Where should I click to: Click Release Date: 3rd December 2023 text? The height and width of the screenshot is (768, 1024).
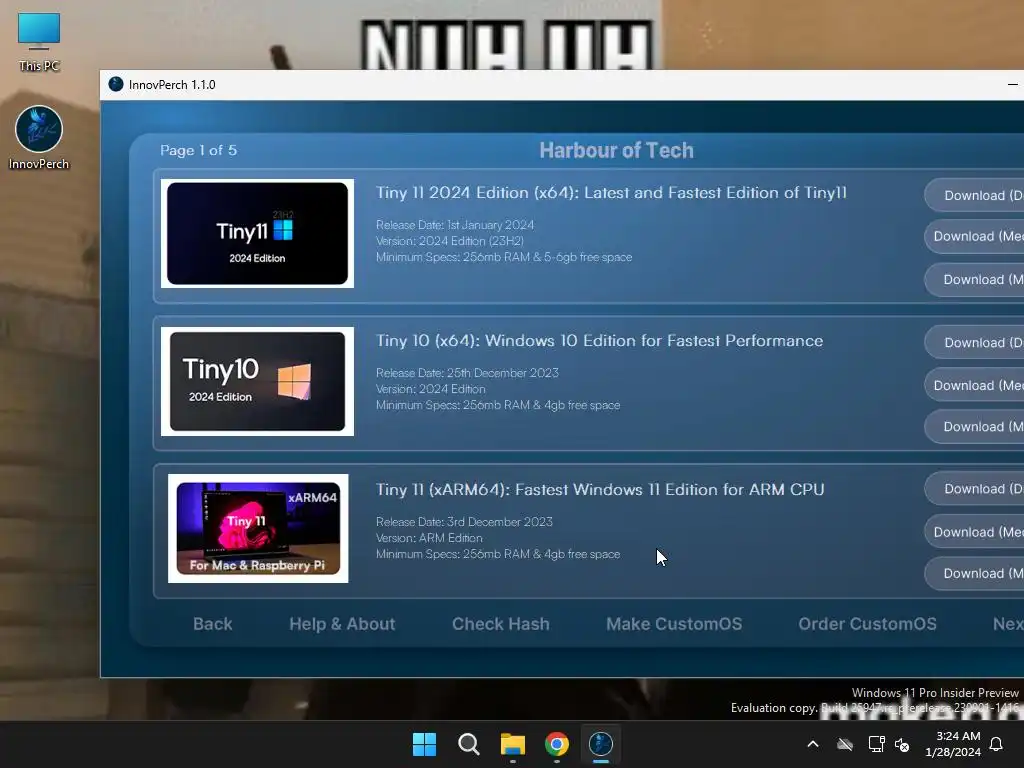click(x=464, y=522)
